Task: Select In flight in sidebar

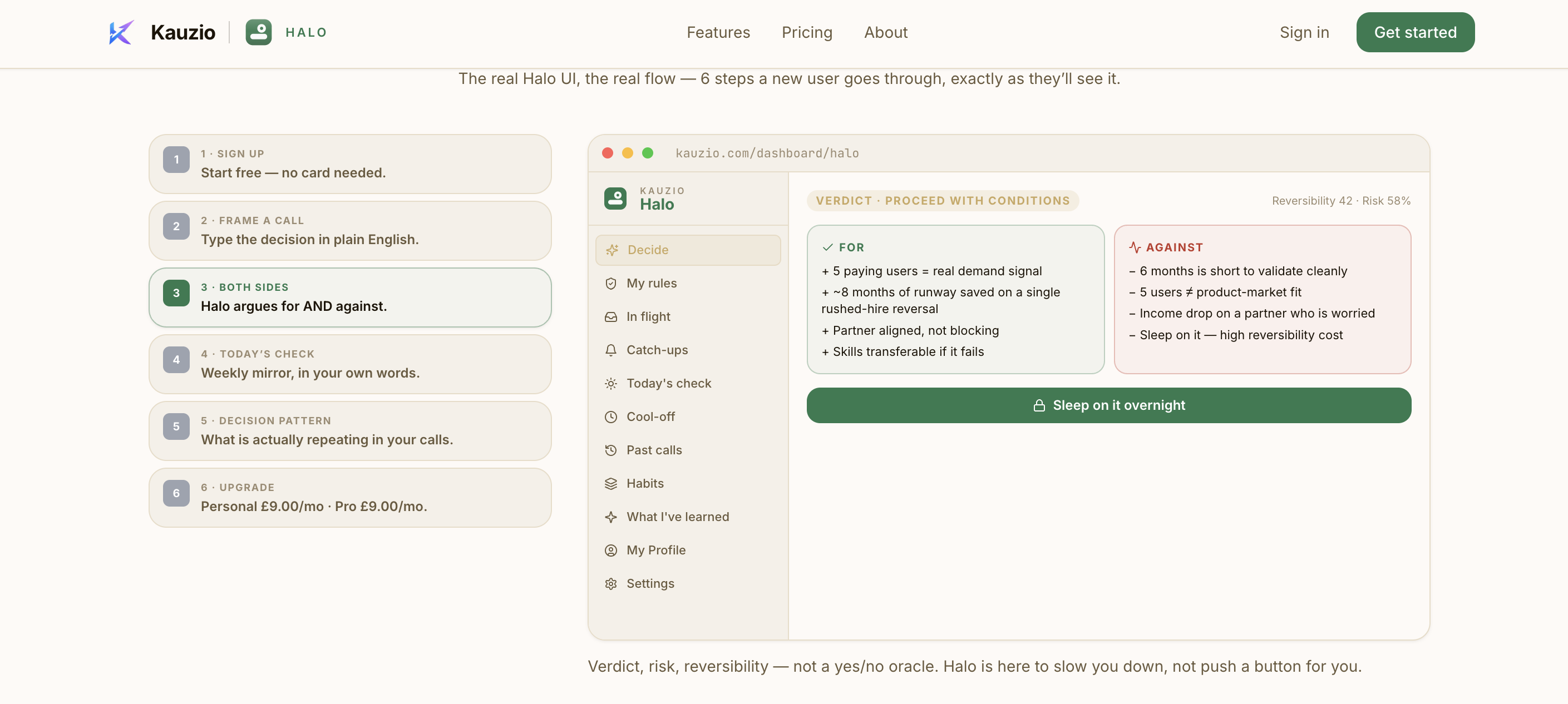Action: (x=688, y=317)
